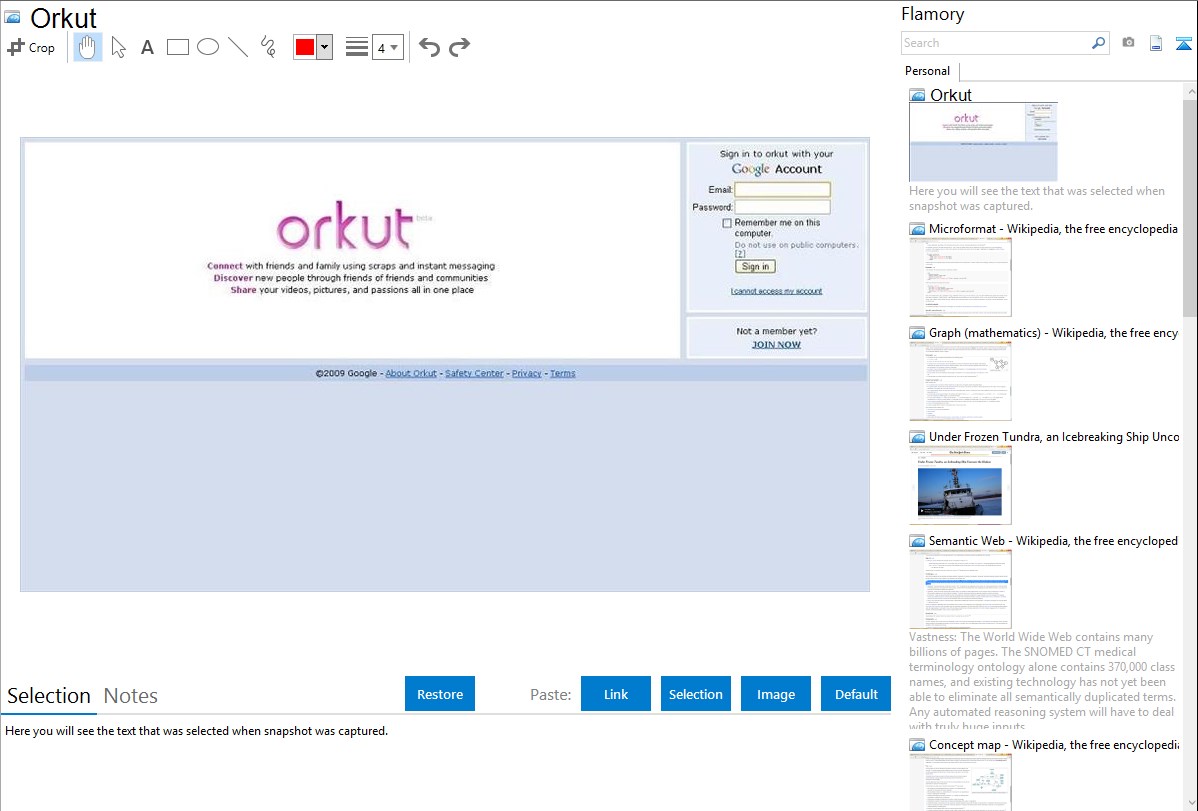The width and height of the screenshot is (1198, 811).
Task: Open the color picker dropdown arrow
Action: (325, 47)
